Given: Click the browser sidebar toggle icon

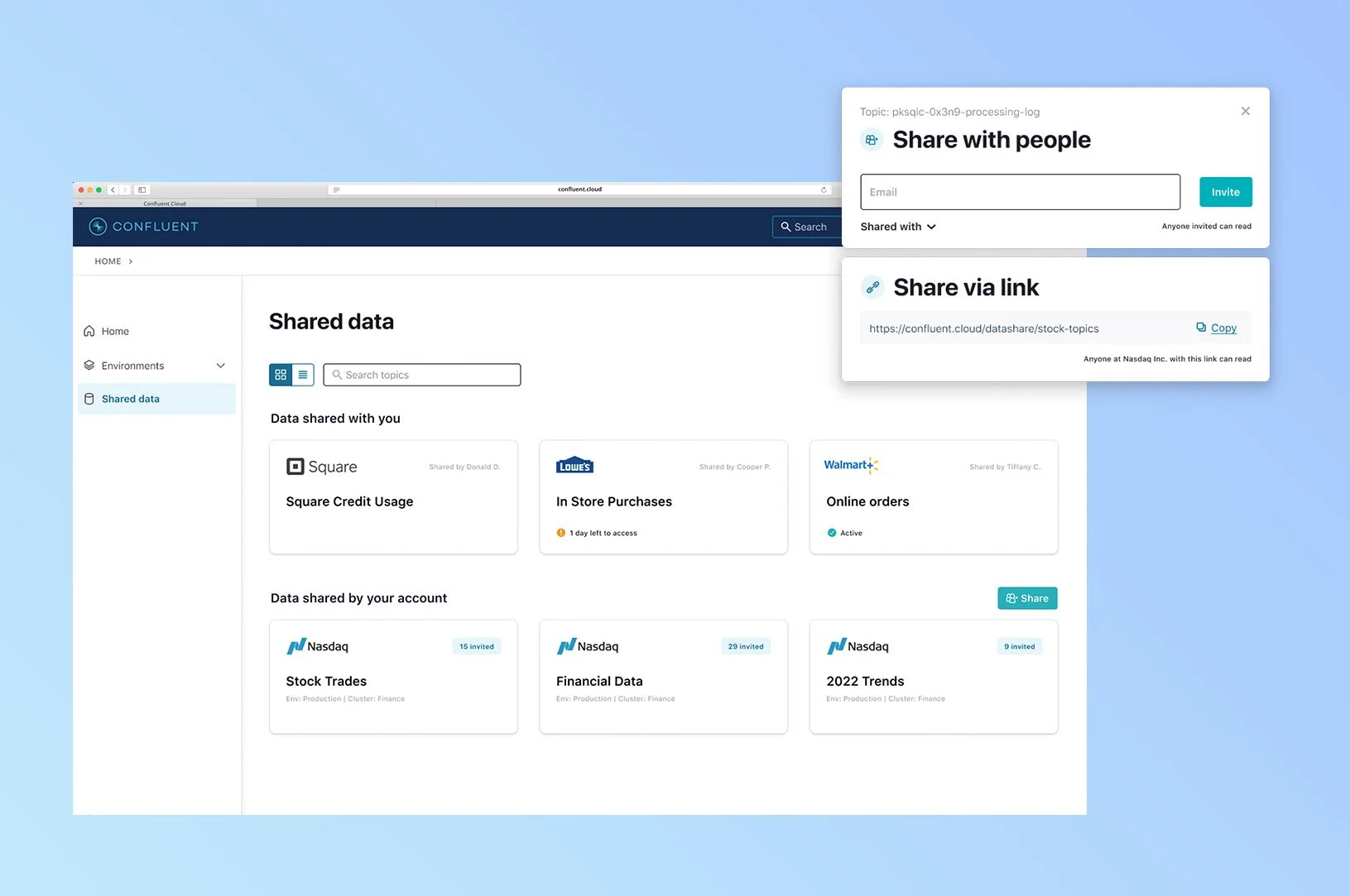Looking at the screenshot, I should 142,190.
